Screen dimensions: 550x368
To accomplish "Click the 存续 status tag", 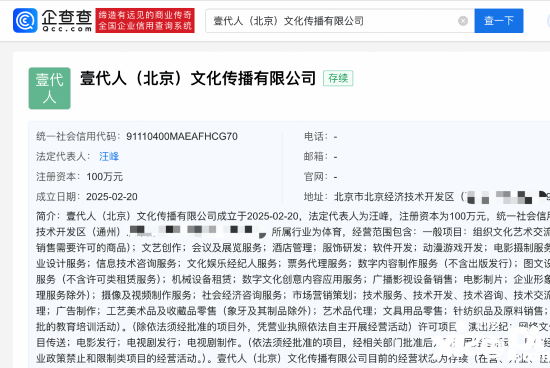I will pyautogui.click(x=338, y=78).
